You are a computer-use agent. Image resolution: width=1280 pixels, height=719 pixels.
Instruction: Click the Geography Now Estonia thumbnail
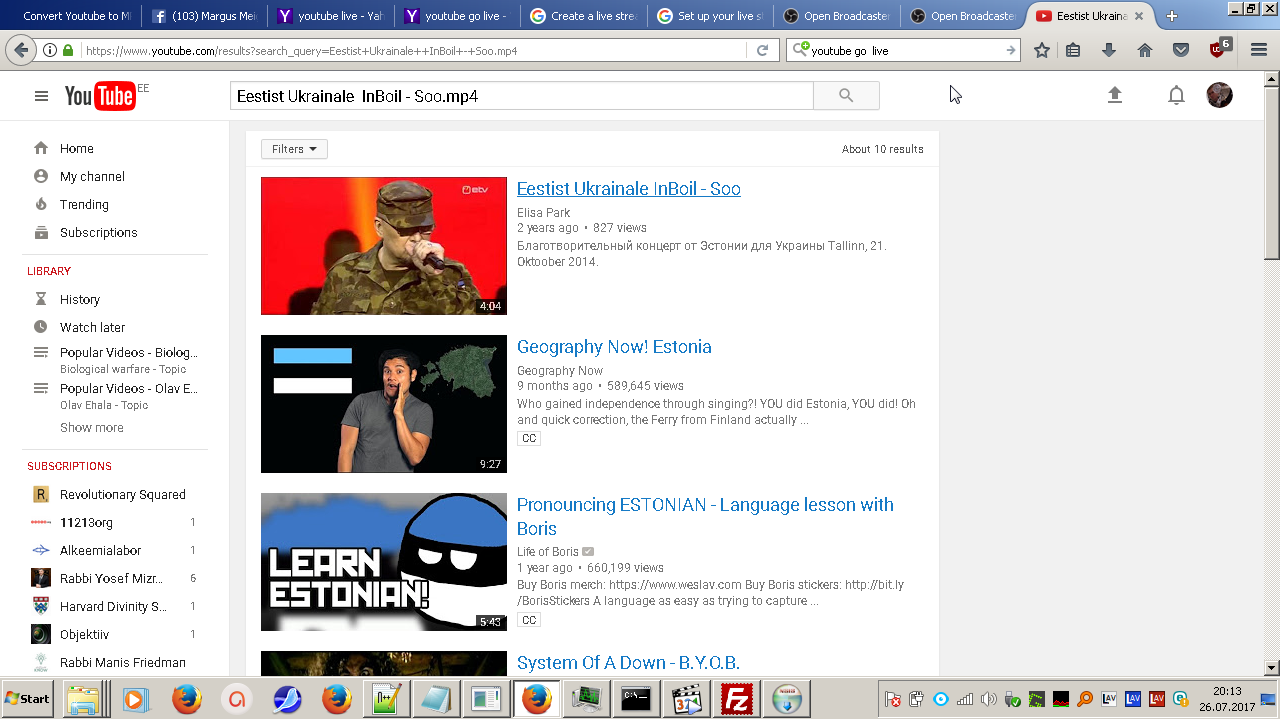click(384, 404)
